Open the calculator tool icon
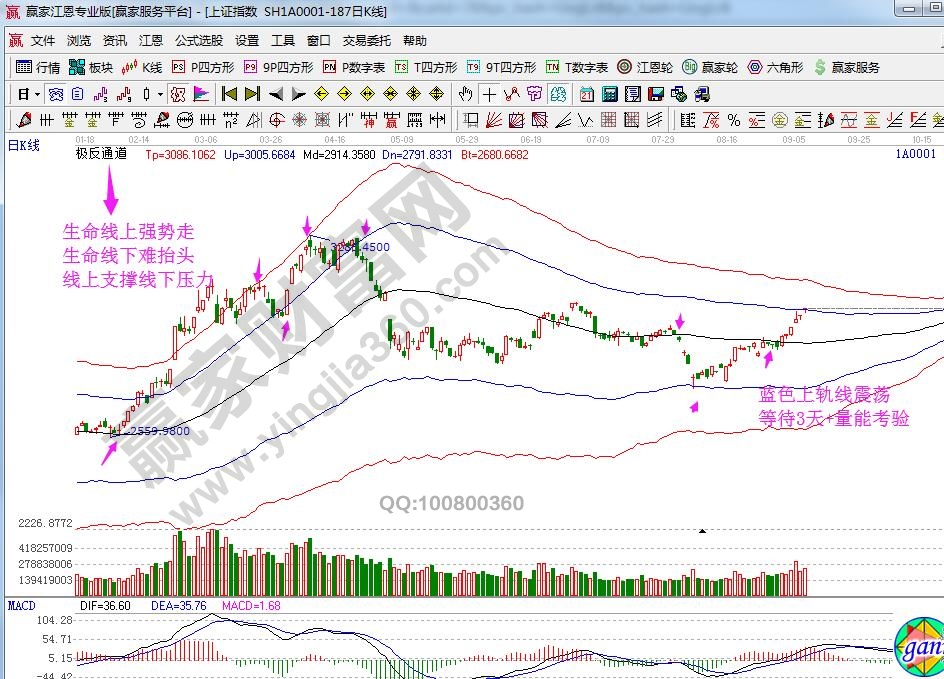The image size is (944, 679). tap(608, 94)
